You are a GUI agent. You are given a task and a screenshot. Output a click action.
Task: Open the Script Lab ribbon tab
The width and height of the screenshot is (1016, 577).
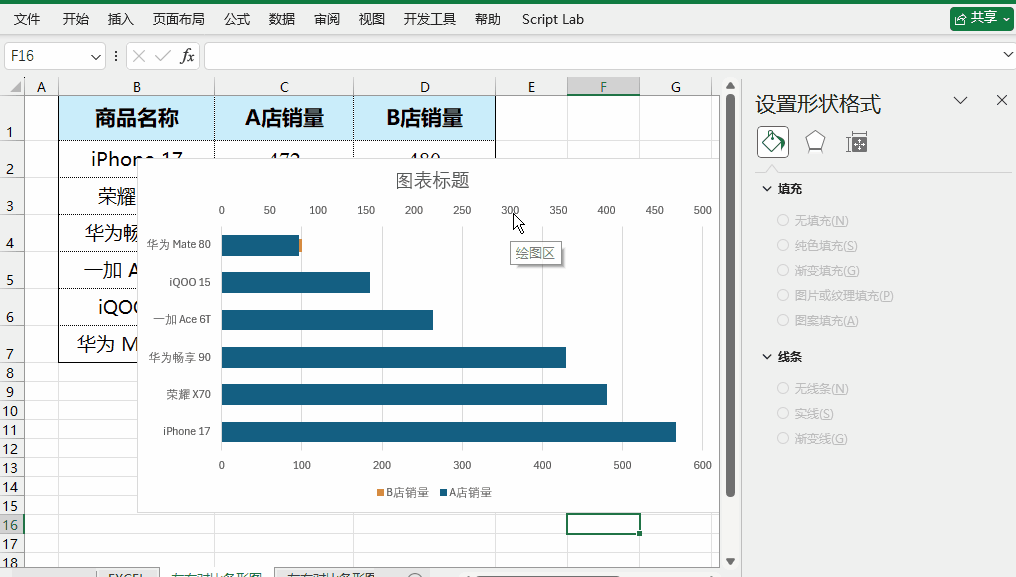[553, 19]
